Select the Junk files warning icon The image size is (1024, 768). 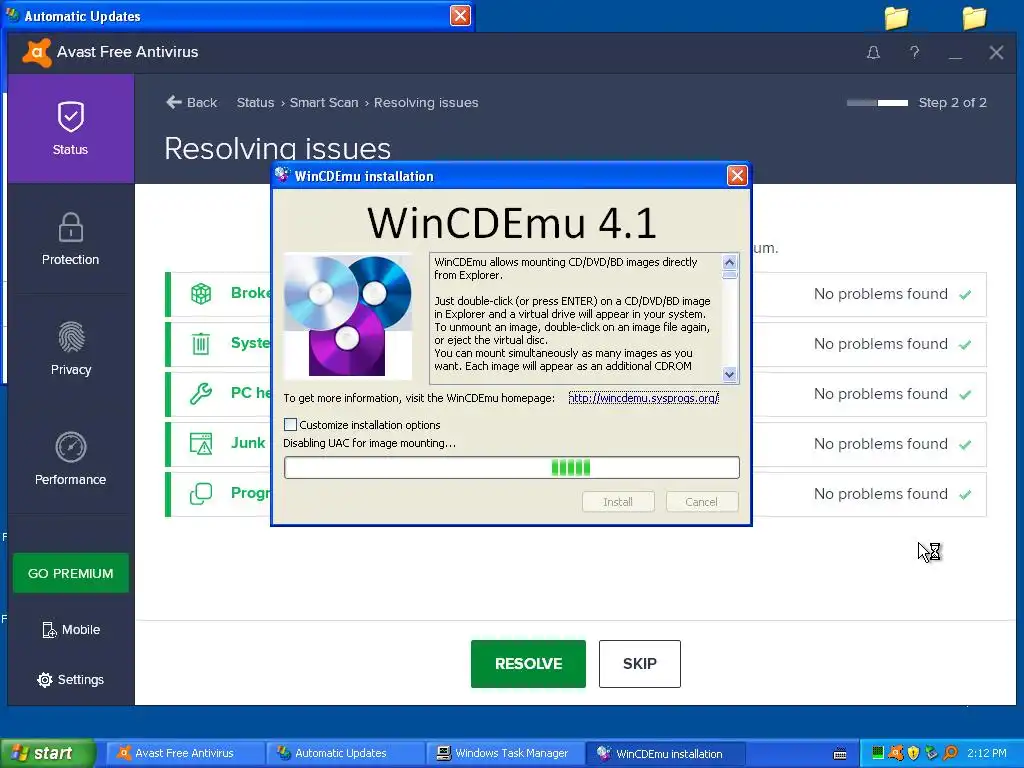201,443
